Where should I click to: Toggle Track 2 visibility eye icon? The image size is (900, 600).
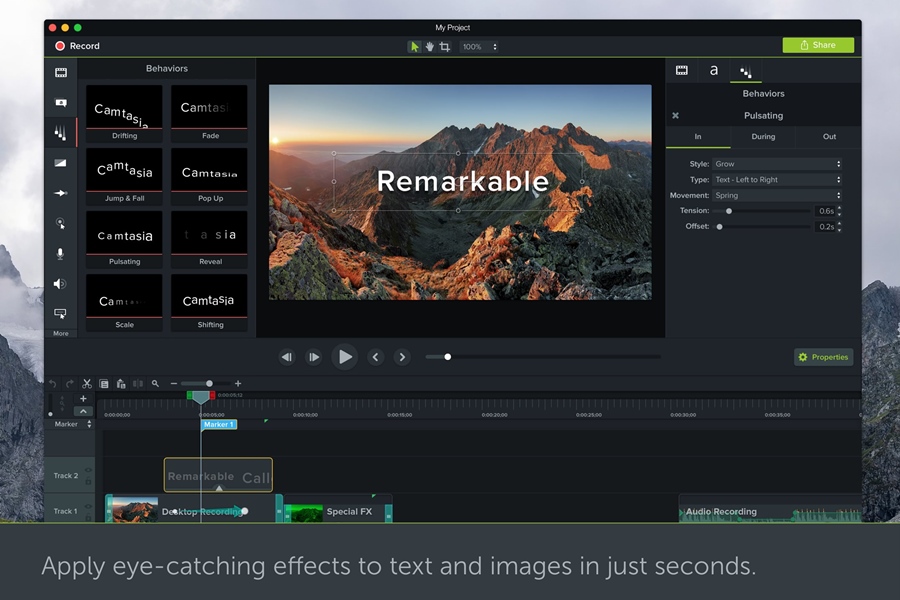tap(89, 470)
